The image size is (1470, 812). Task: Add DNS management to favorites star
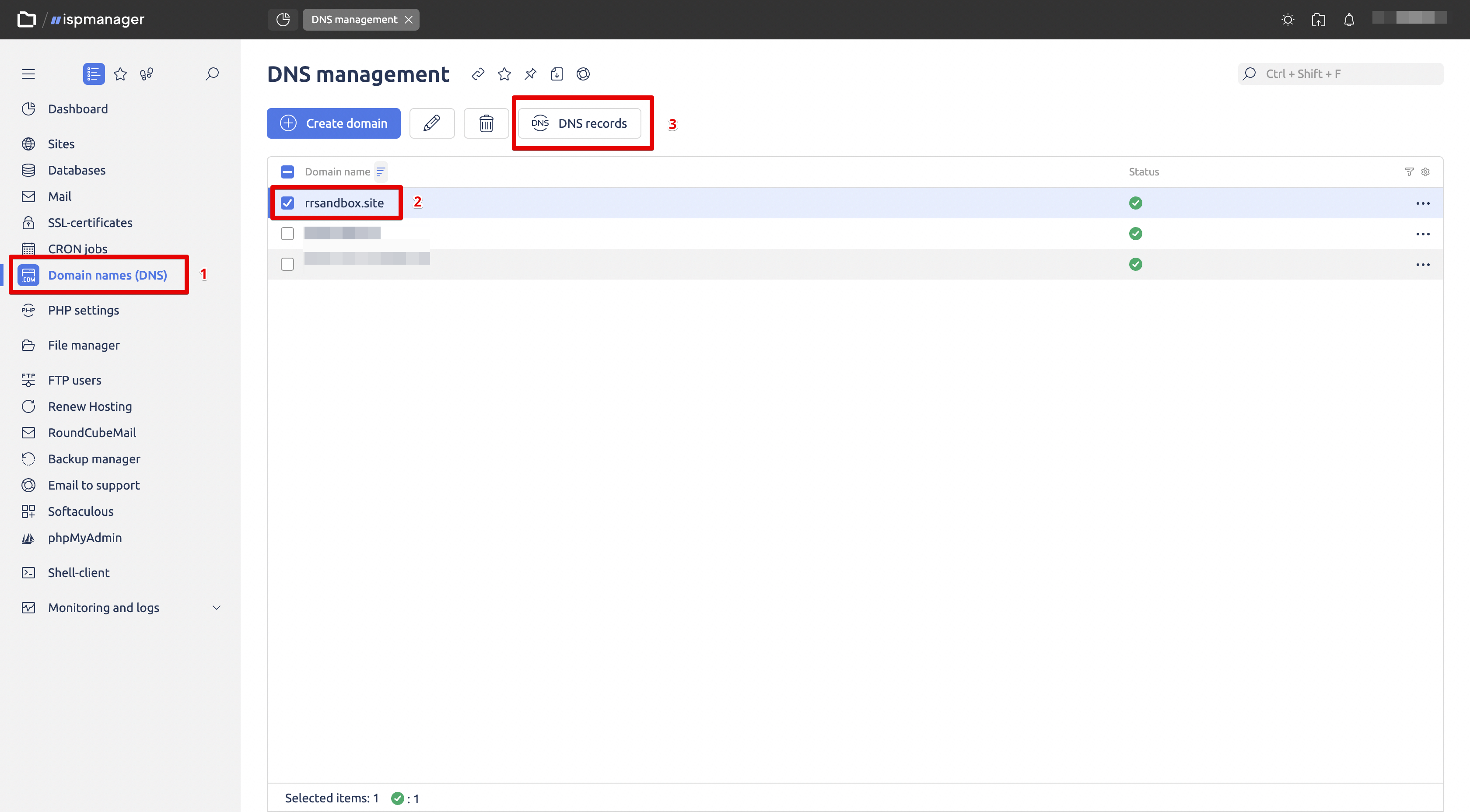(504, 73)
